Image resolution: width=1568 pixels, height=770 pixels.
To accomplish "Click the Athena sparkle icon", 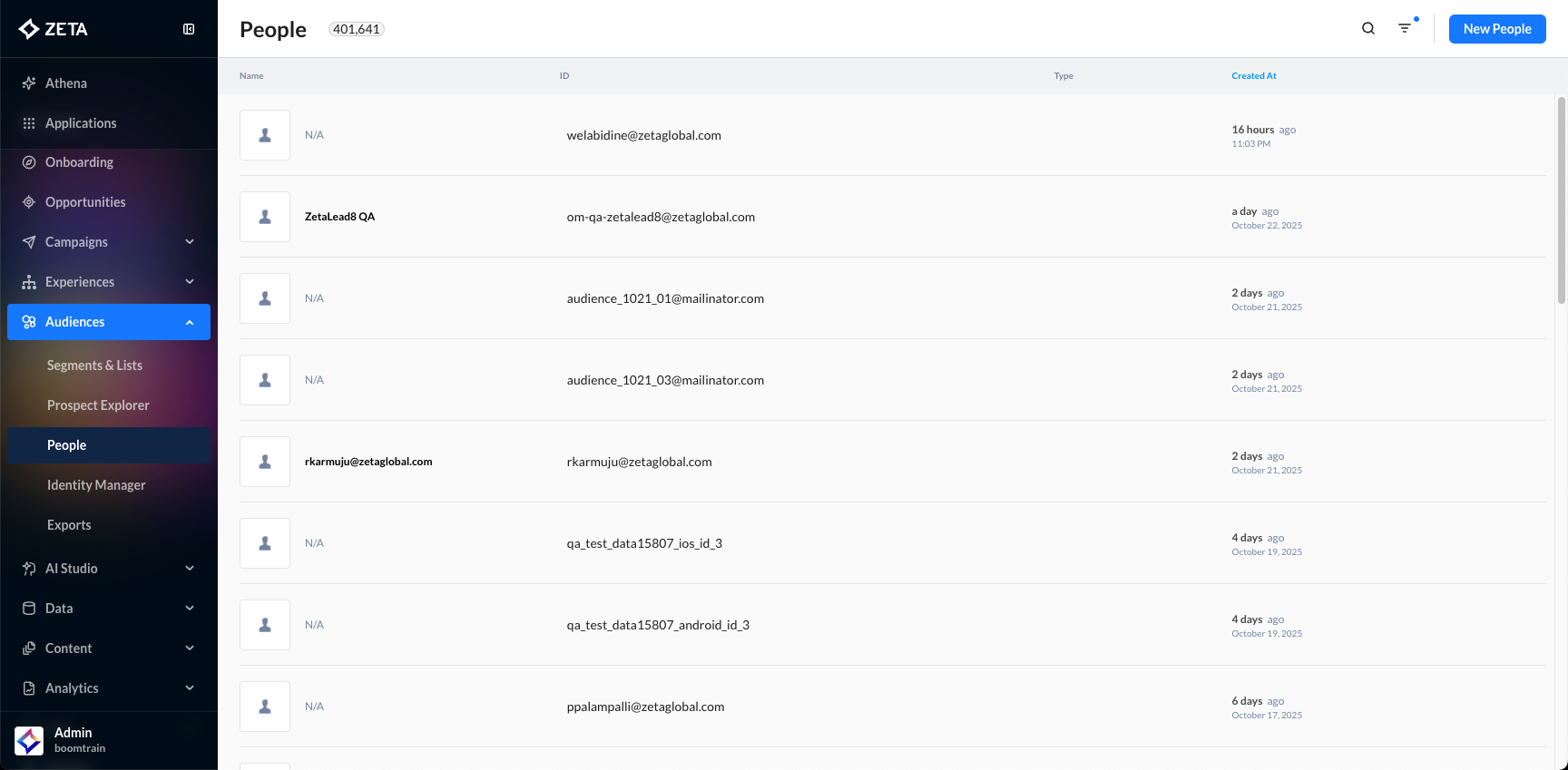I will coord(29,83).
